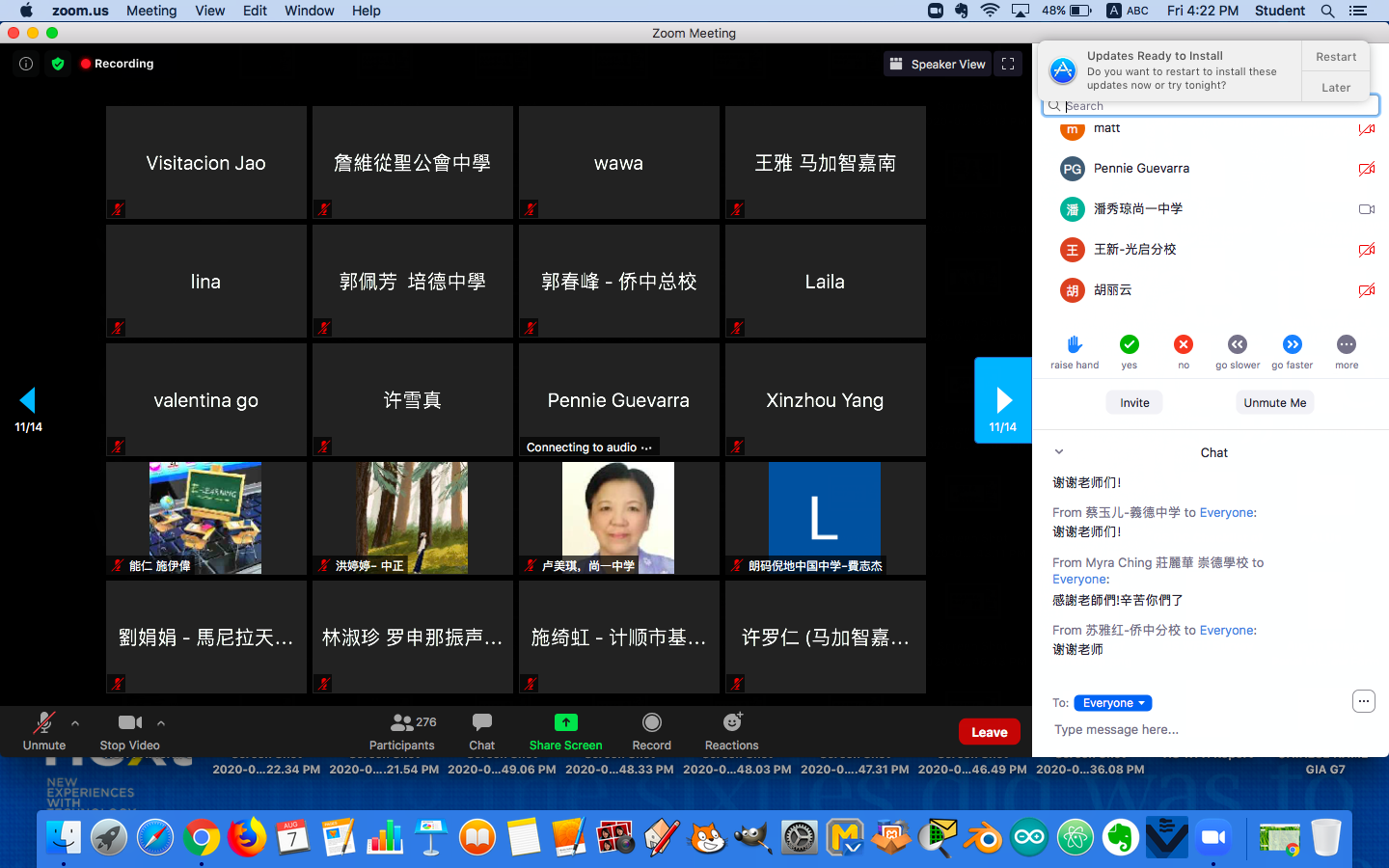Collapse the Chat panel chevron
Screen dimensions: 1389x868
1059,451
